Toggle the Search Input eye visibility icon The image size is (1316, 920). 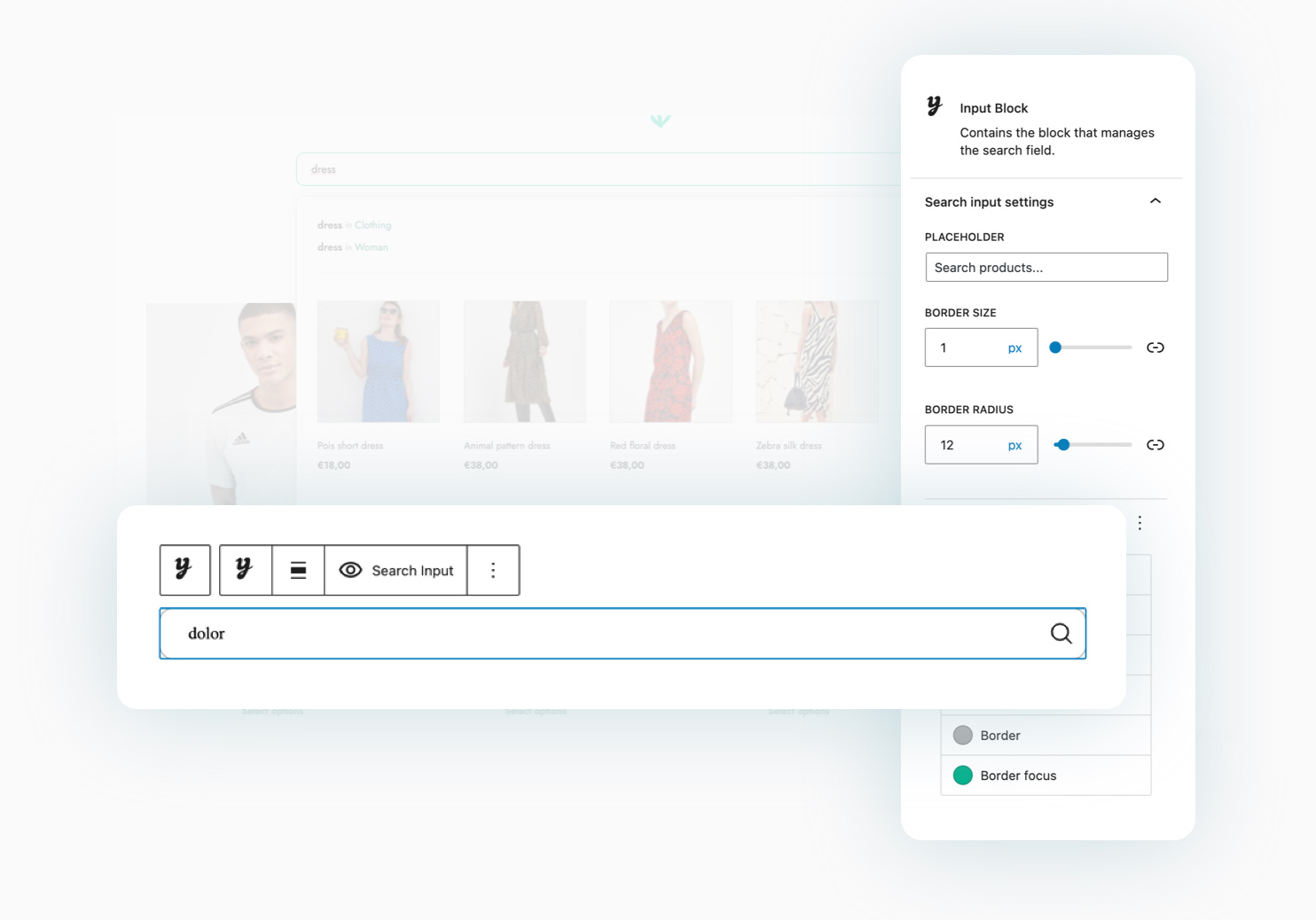351,570
